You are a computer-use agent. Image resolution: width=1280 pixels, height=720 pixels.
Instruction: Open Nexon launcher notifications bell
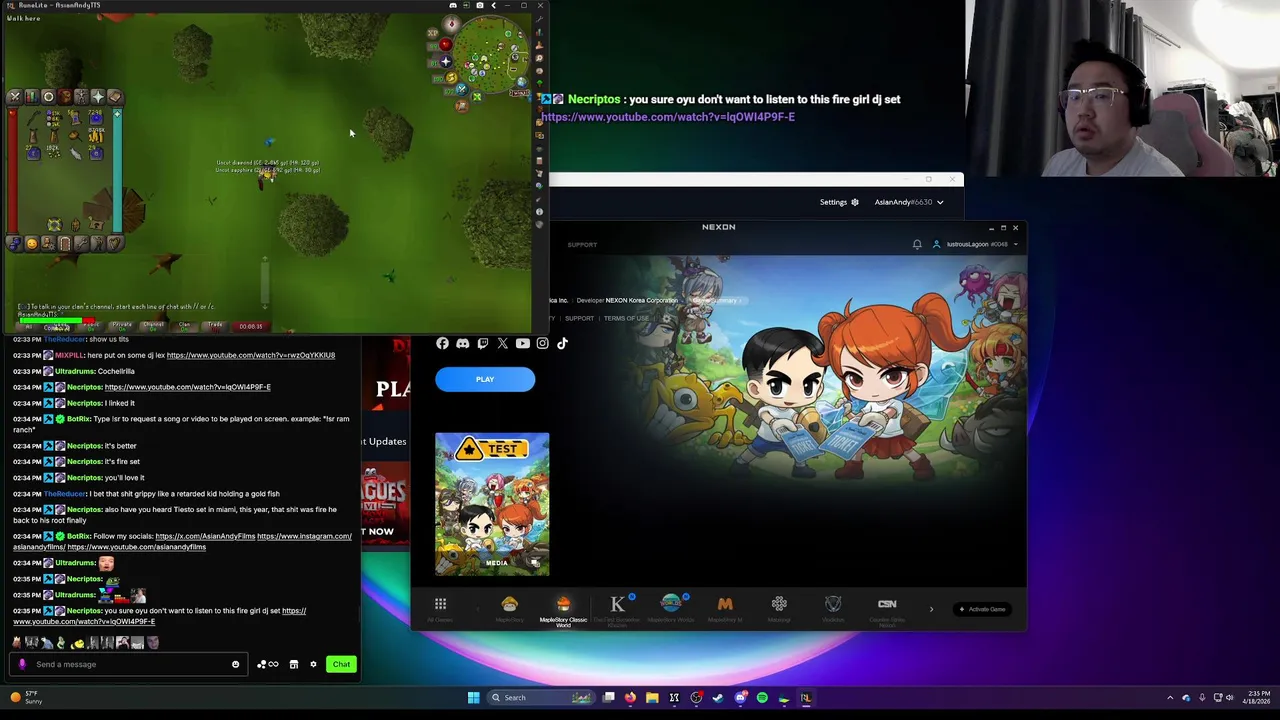[x=917, y=244]
